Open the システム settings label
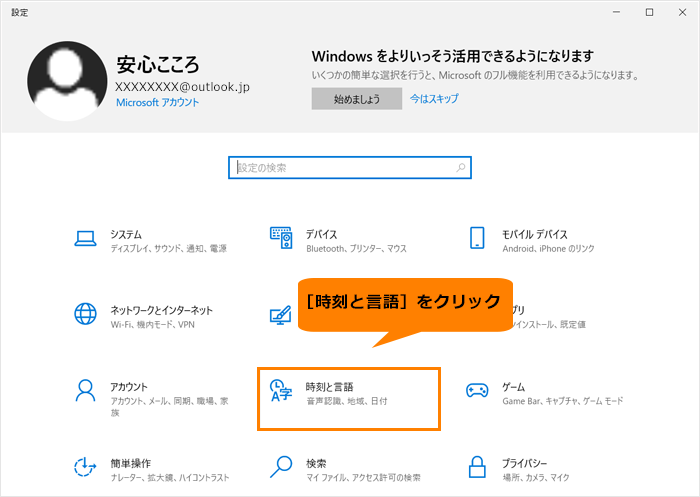 [x=126, y=234]
